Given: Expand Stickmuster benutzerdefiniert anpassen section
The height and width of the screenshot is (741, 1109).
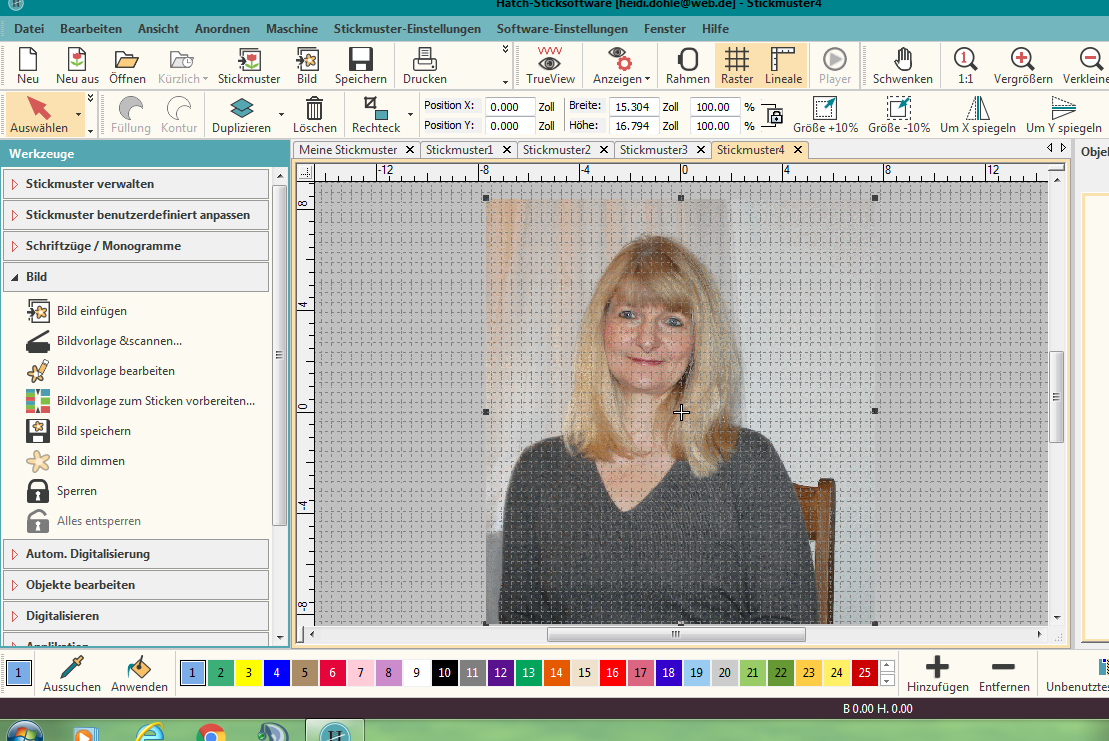Looking at the screenshot, I should coord(136,215).
